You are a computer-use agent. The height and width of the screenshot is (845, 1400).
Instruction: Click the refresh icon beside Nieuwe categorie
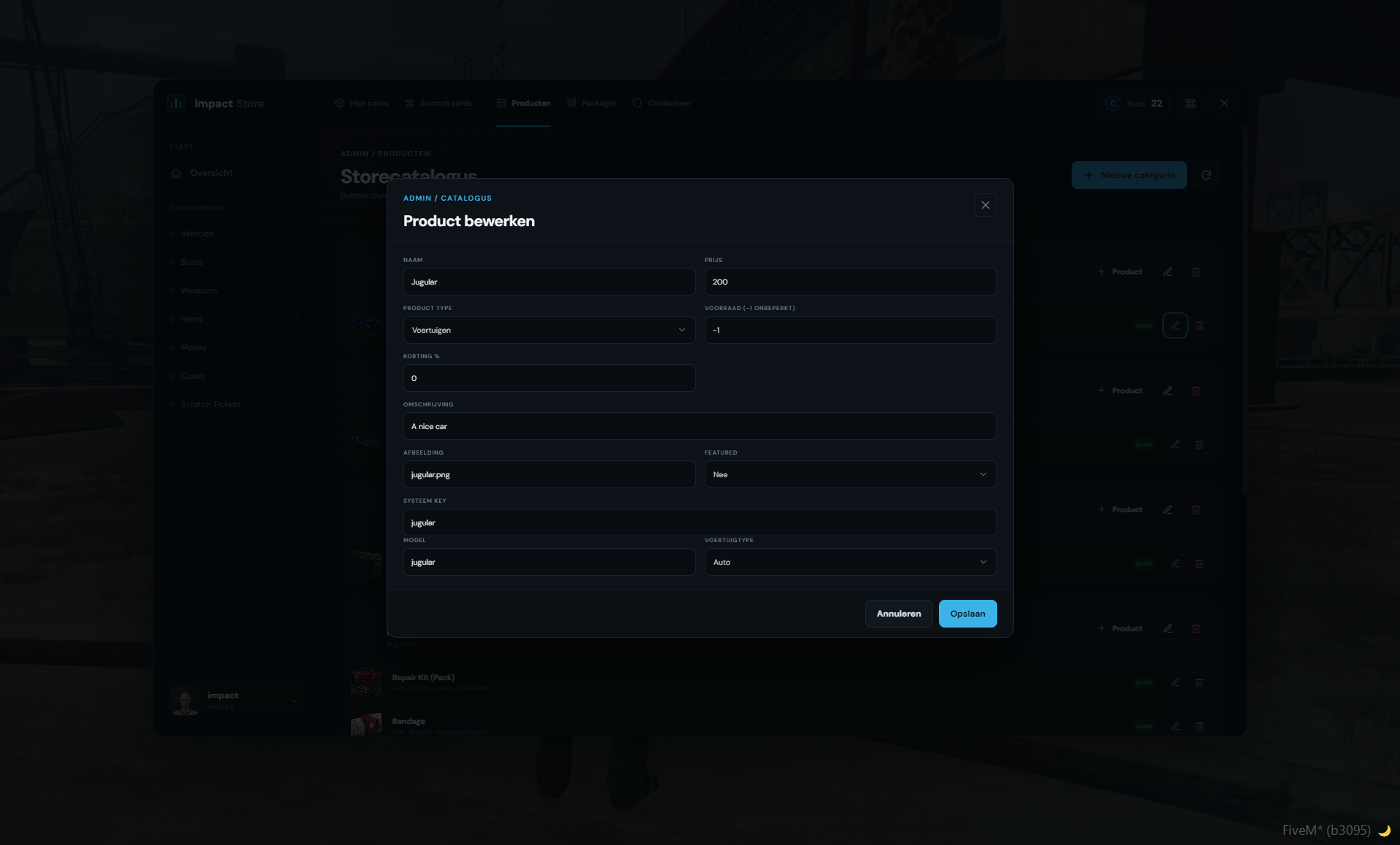click(x=1206, y=175)
